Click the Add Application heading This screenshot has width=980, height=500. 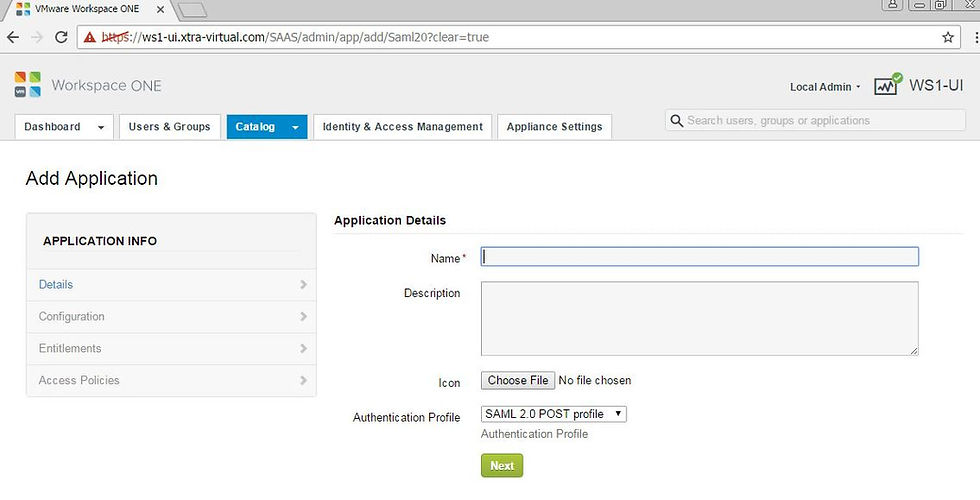click(92, 179)
